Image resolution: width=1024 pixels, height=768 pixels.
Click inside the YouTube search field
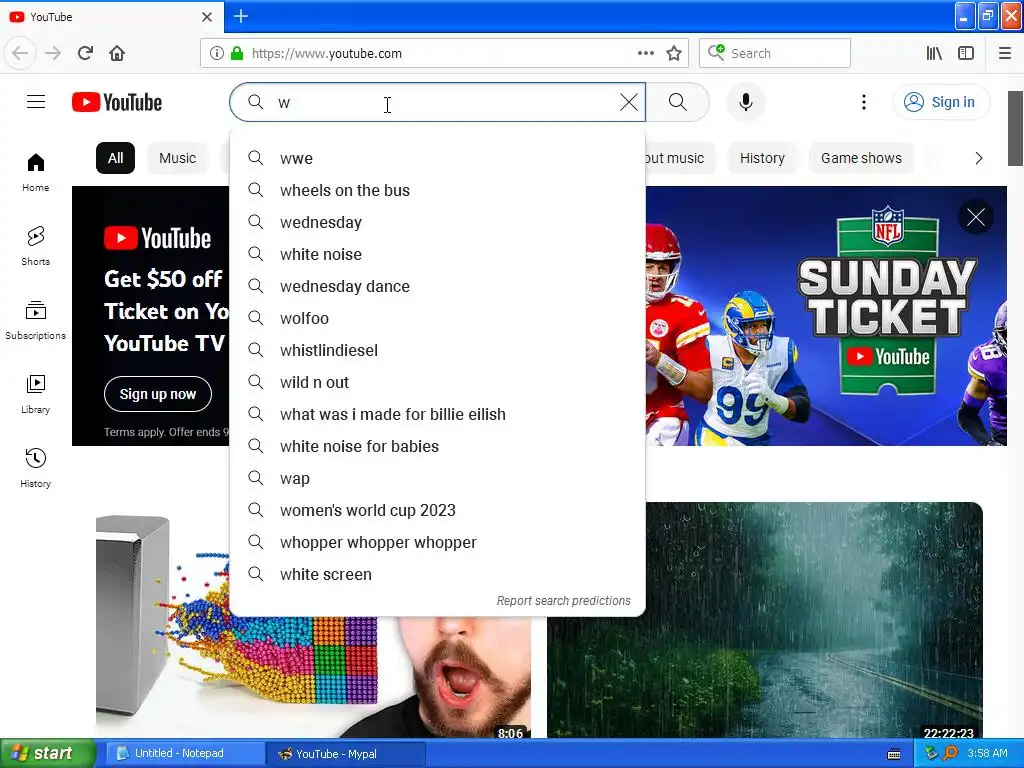[x=438, y=102]
